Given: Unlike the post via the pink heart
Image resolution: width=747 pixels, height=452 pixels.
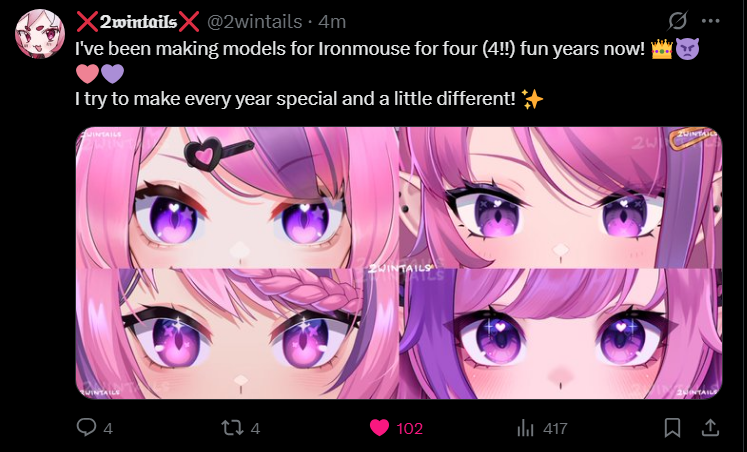Looking at the screenshot, I should pyautogui.click(x=379, y=428).
